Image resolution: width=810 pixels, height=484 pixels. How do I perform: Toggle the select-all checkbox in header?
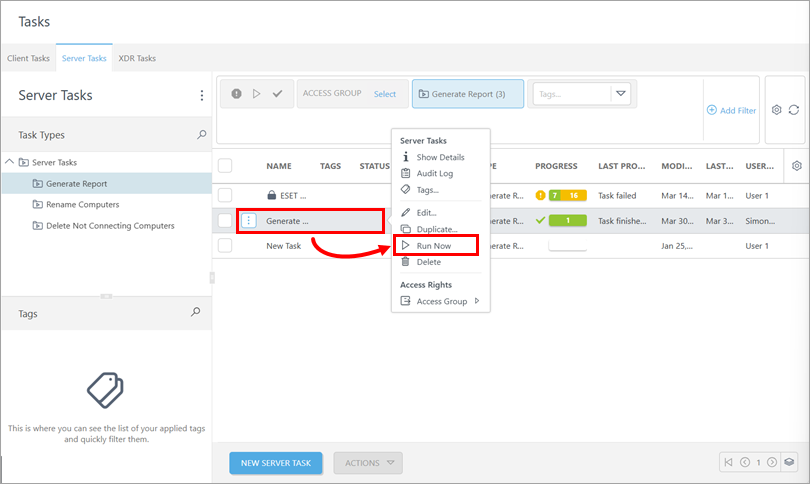(225, 166)
